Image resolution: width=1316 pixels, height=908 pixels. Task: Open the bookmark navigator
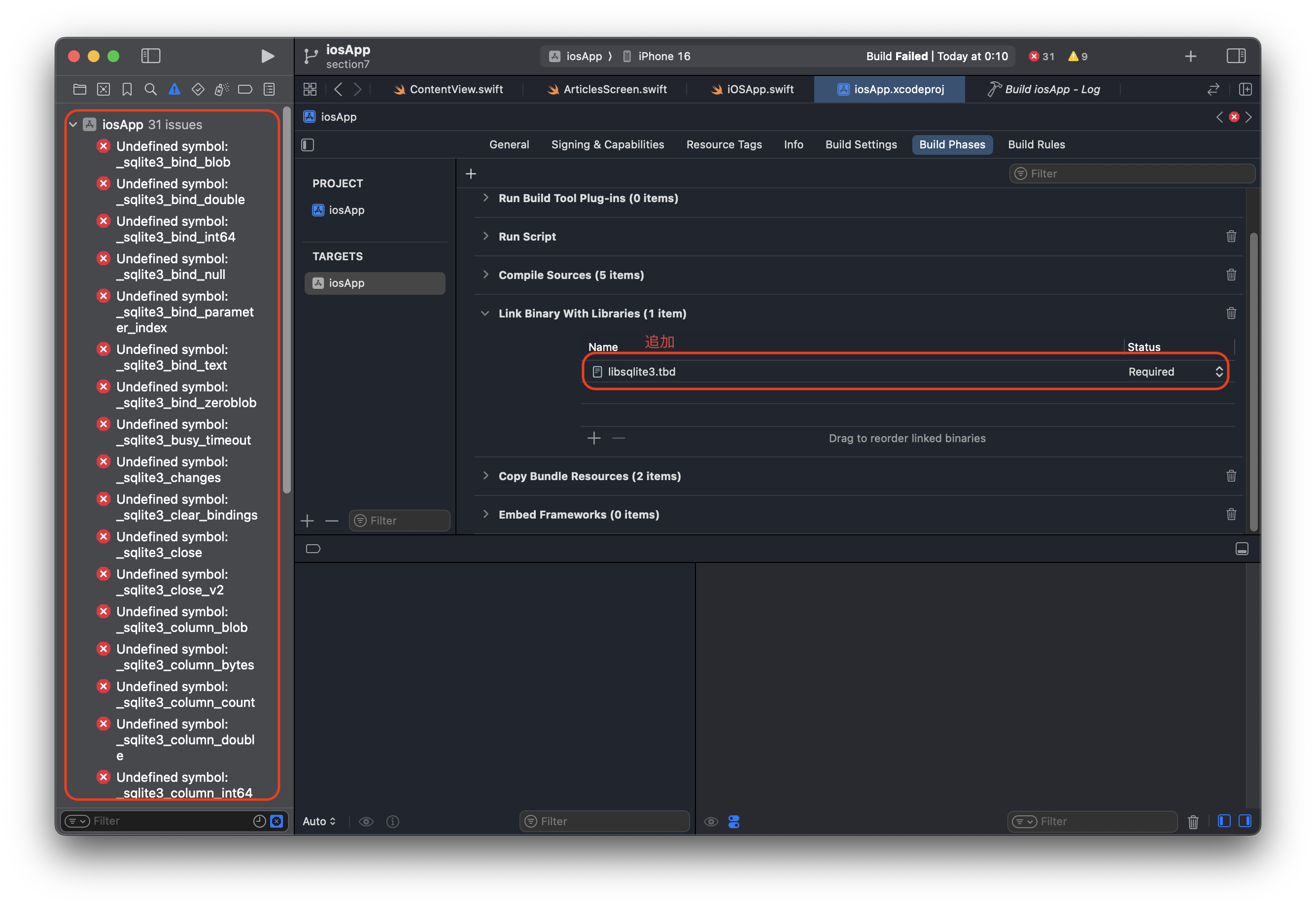(x=127, y=89)
